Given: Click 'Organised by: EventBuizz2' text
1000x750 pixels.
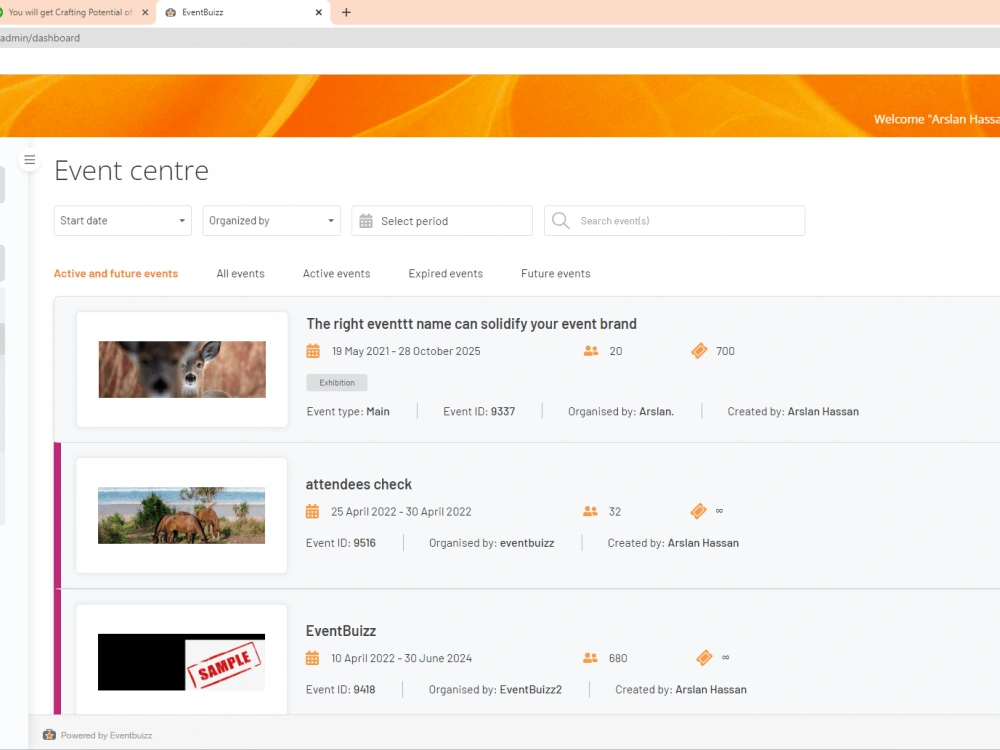Looking at the screenshot, I should coord(496,690).
